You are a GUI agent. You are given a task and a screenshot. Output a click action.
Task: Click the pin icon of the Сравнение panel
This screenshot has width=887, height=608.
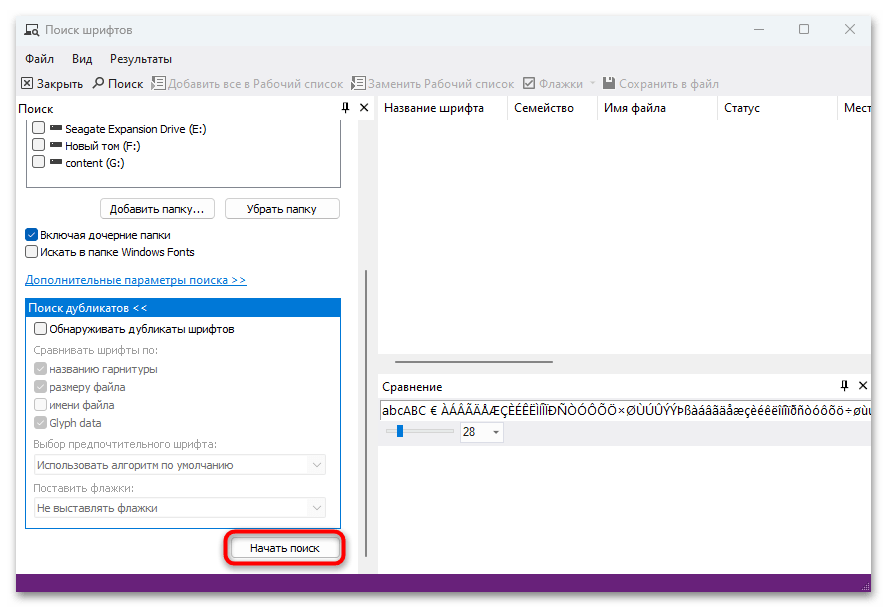[x=844, y=386]
